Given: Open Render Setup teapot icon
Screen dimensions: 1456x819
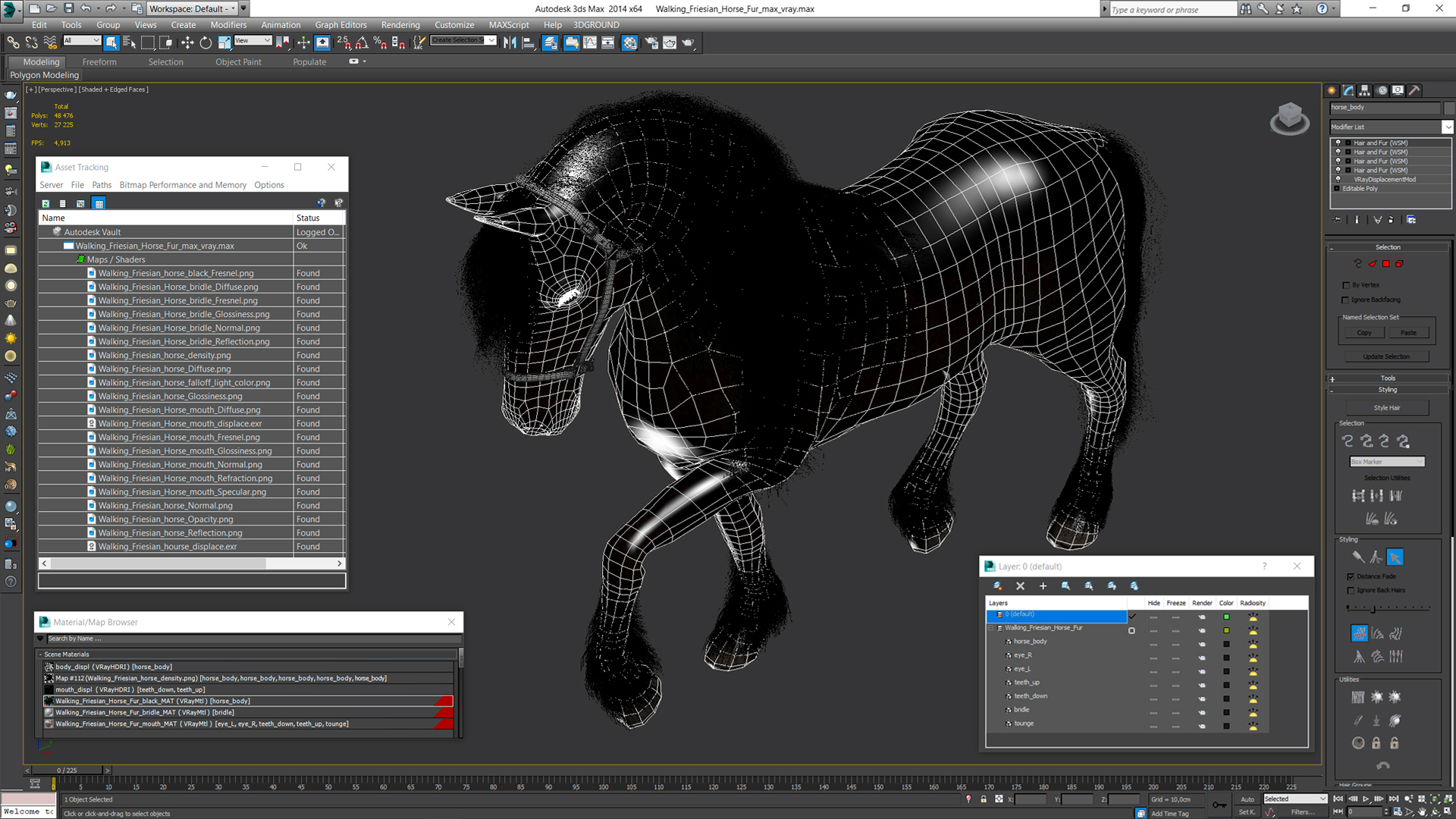Looking at the screenshot, I should [651, 42].
